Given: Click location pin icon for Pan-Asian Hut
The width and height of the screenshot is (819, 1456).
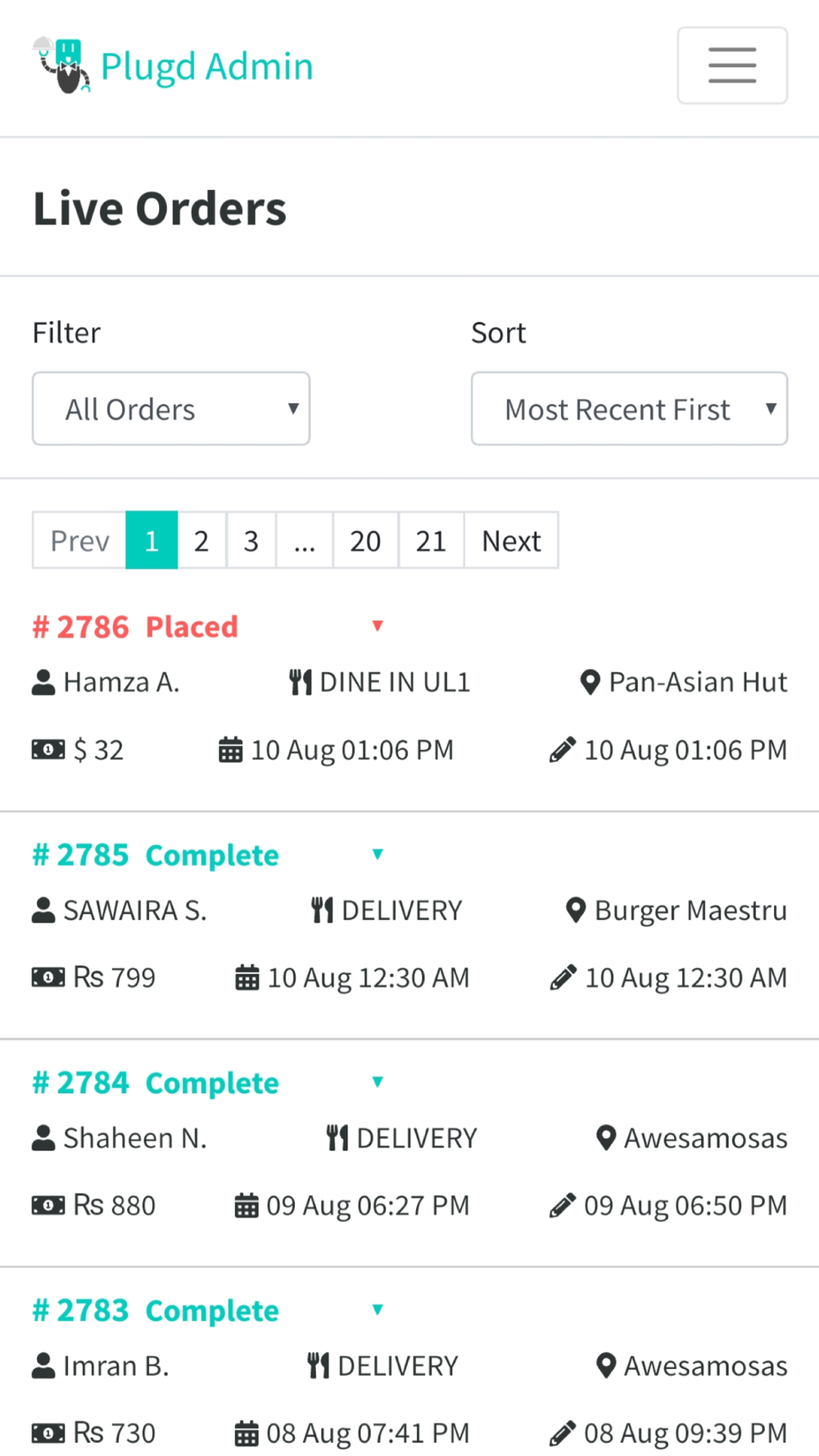Looking at the screenshot, I should (590, 682).
